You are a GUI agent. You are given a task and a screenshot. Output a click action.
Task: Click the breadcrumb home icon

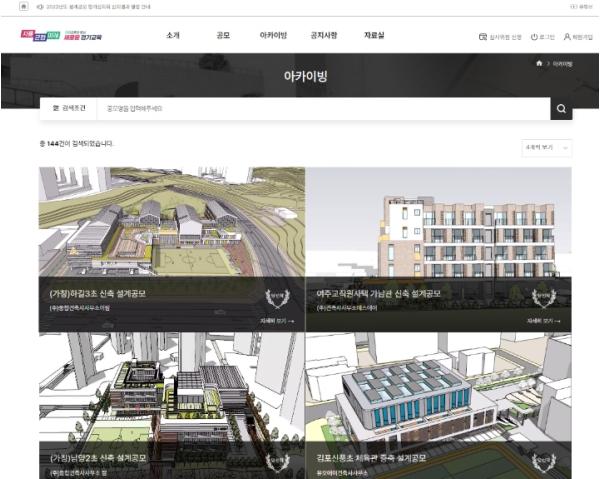(x=539, y=63)
